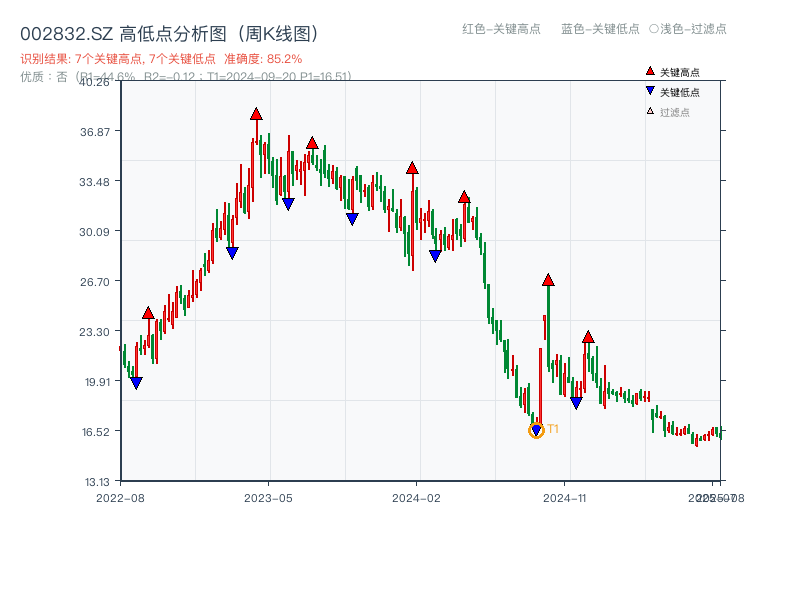Select the red key-high triangle at the chart's highest peak
800x600 pixels.
click(256, 114)
